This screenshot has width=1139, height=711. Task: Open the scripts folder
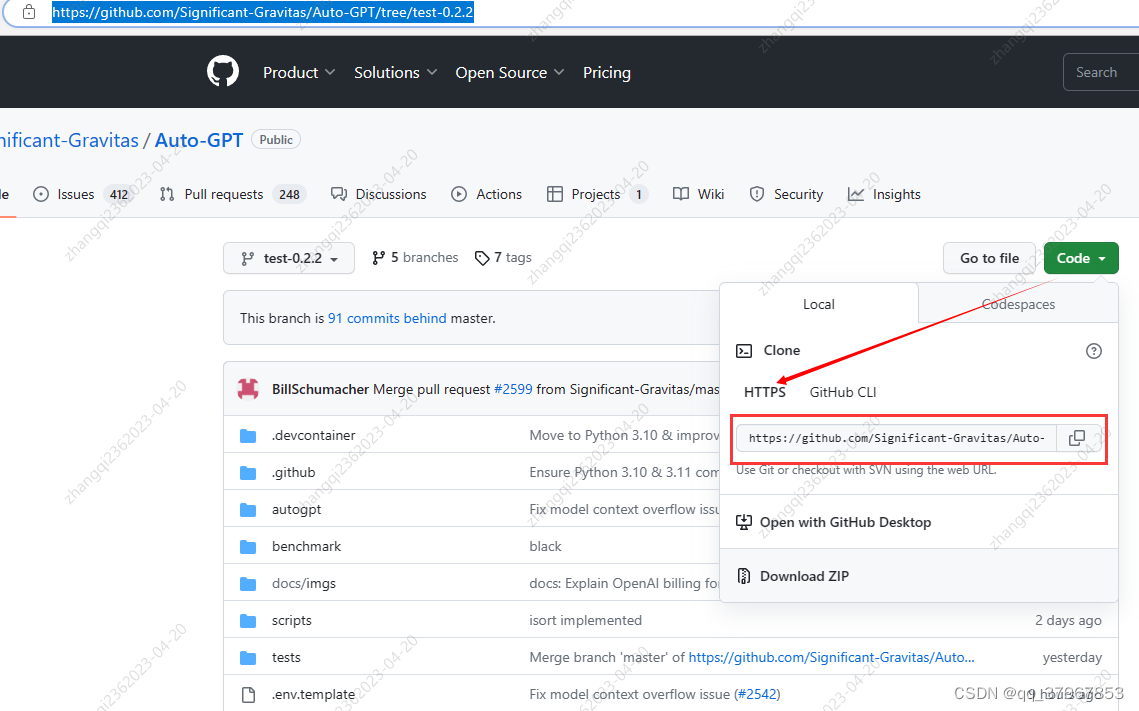click(291, 620)
